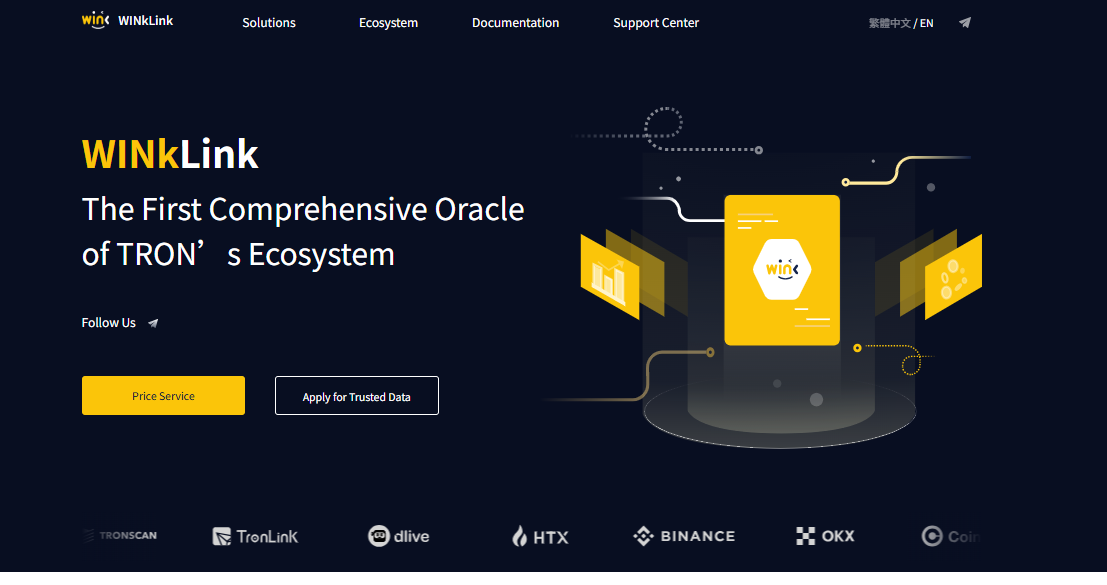Switch language to EN
Screen dimensions: 1107x585
pyautogui.click(x=927, y=23)
